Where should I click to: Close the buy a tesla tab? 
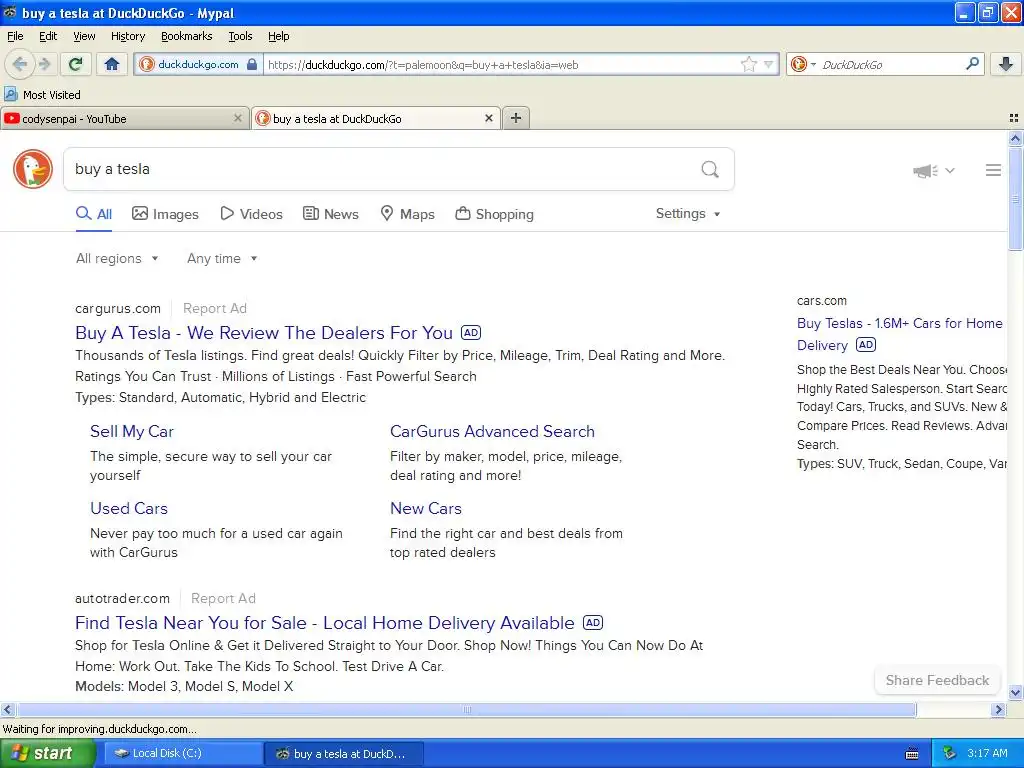click(488, 118)
